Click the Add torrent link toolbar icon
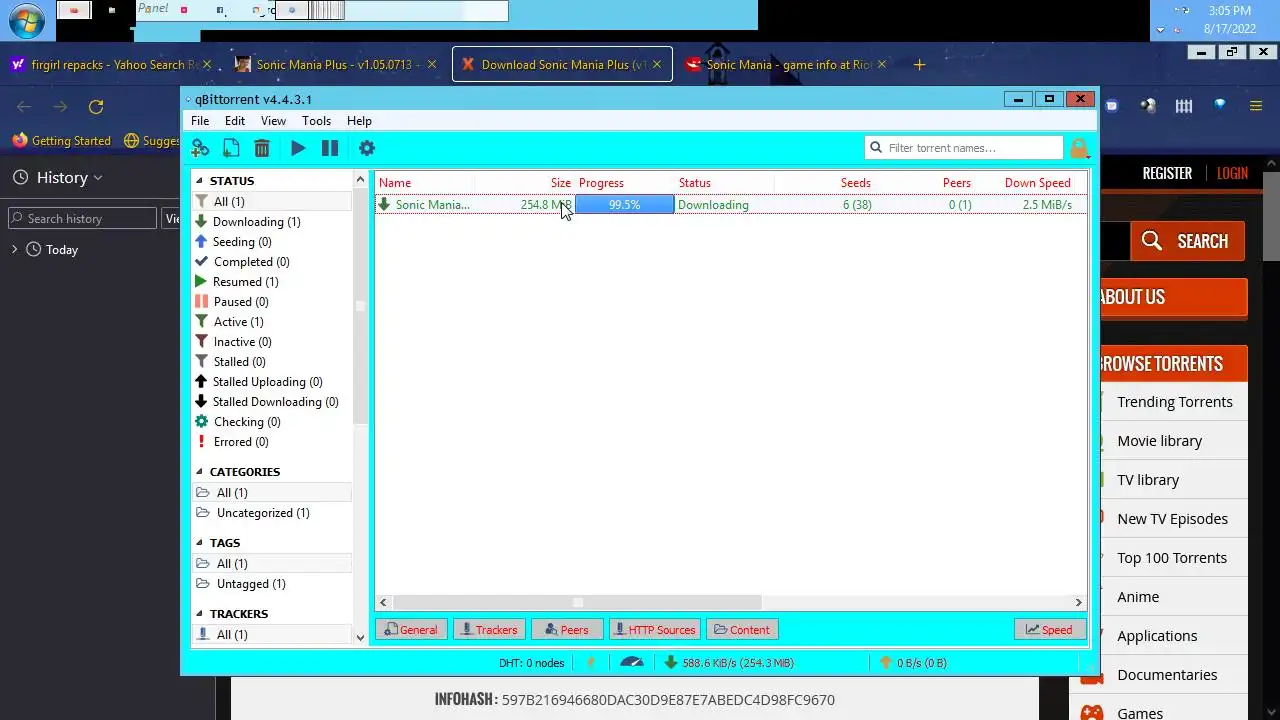This screenshot has width=1280, height=720. [x=200, y=148]
